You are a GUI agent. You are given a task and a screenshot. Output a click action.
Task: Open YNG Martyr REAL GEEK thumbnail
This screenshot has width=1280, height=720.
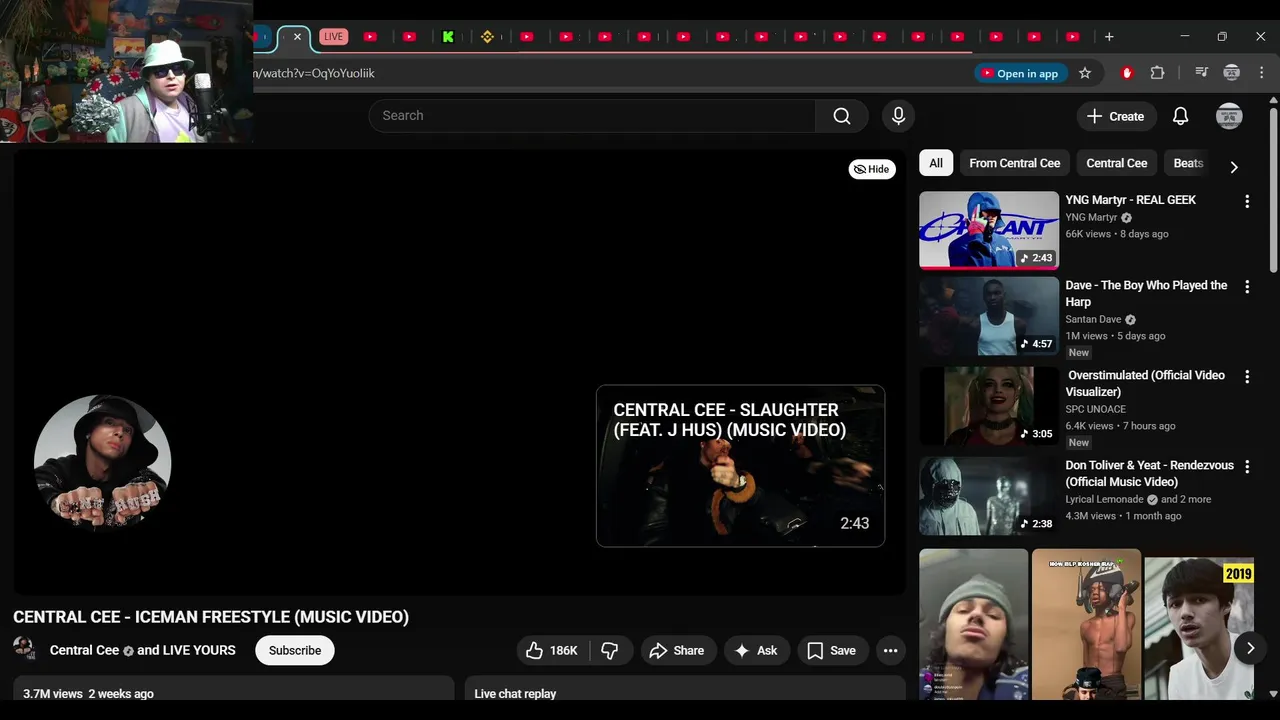(x=989, y=231)
